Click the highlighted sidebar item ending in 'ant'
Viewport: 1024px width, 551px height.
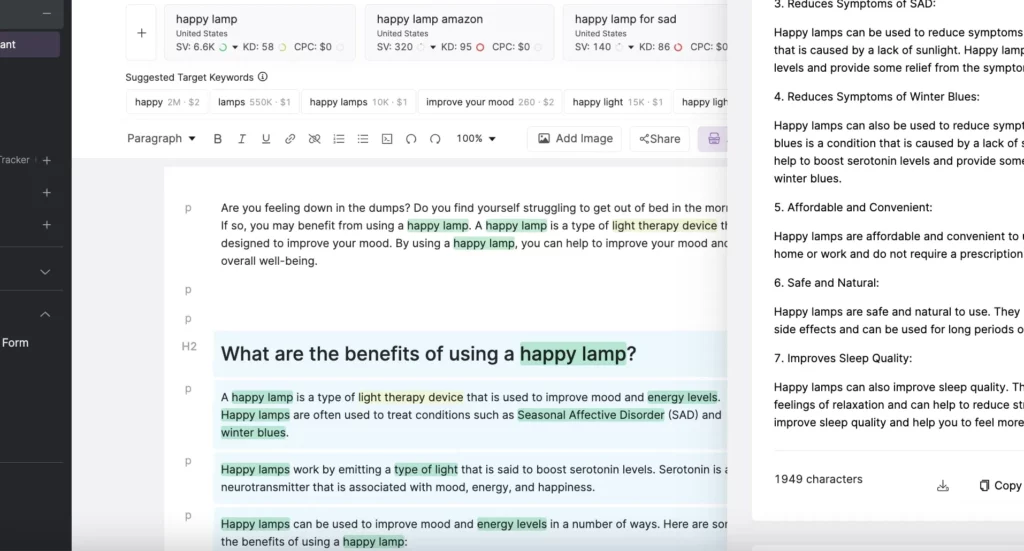coord(29,44)
